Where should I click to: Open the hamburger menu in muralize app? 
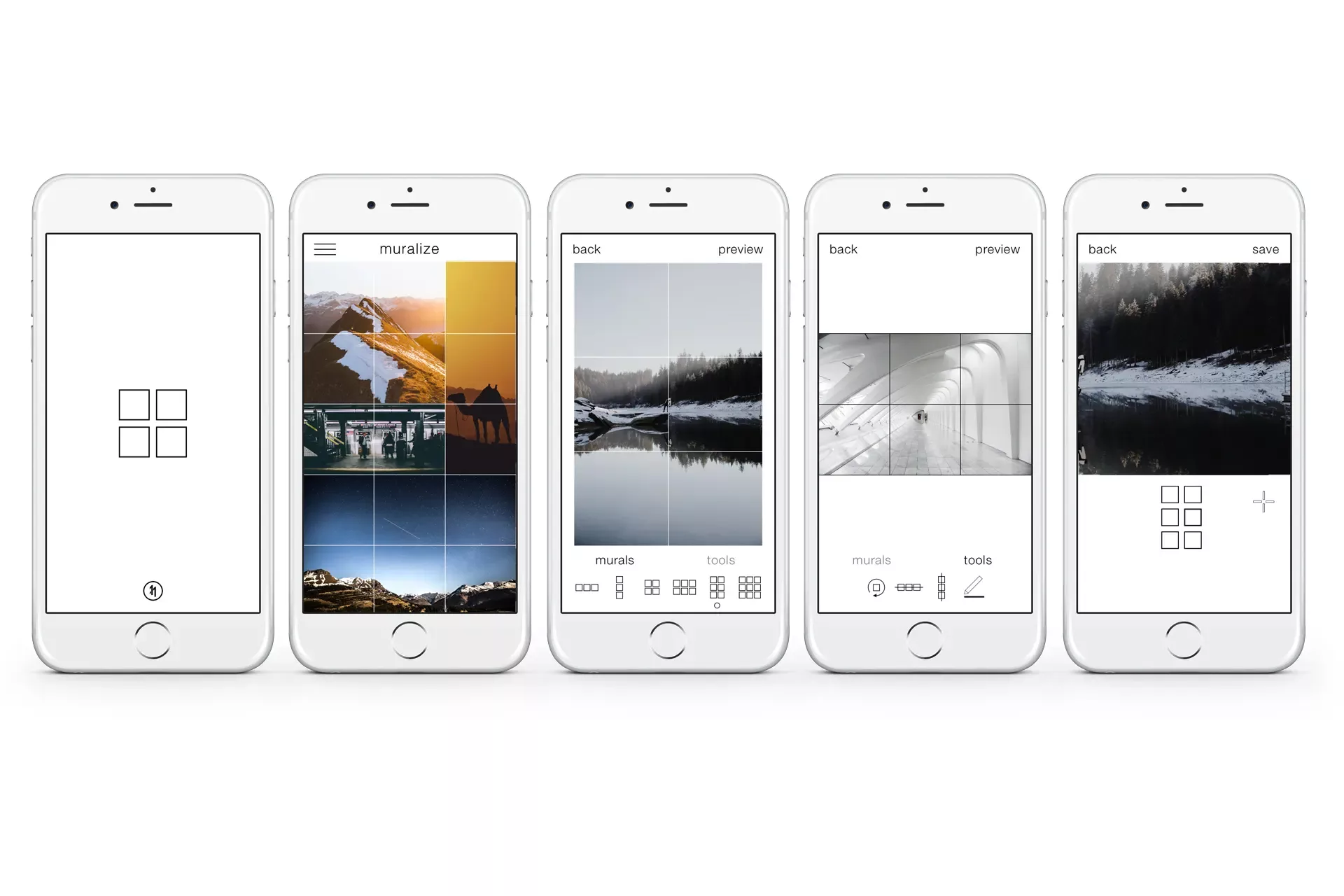(x=326, y=248)
